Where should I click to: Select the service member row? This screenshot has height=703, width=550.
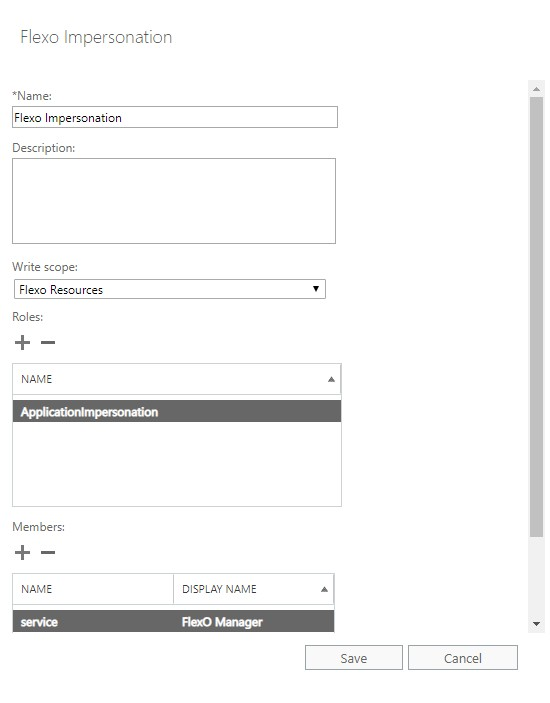pyautogui.click(x=173, y=621)
